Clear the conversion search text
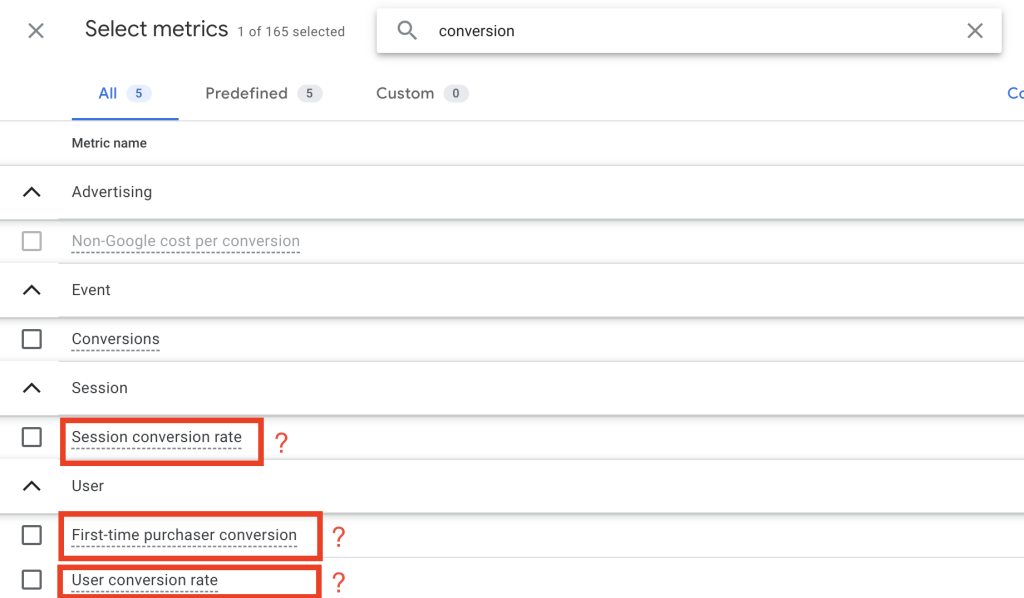Viewport: 1024px width, 598px height. [975, 31]
